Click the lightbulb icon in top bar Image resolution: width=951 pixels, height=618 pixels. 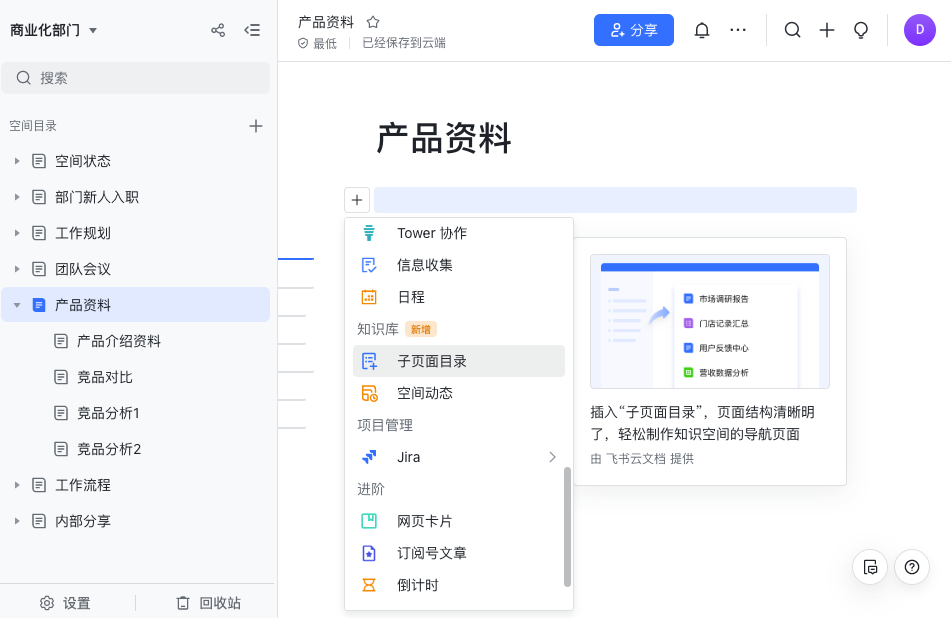[860, 30]
